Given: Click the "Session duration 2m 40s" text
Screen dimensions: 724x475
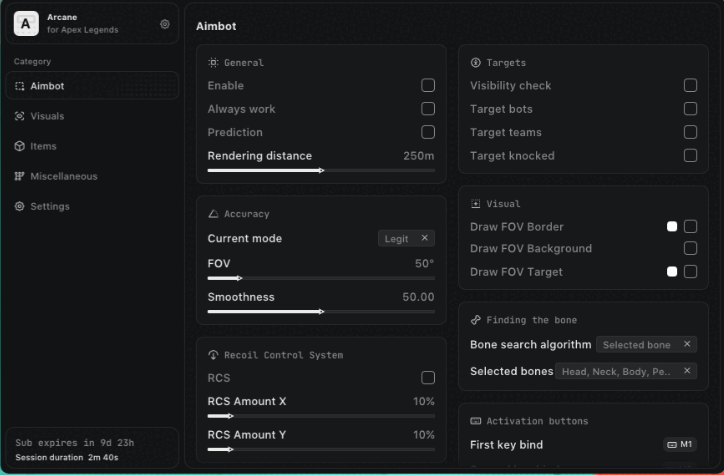Looking at the screenshot, I should click(67, 457).
